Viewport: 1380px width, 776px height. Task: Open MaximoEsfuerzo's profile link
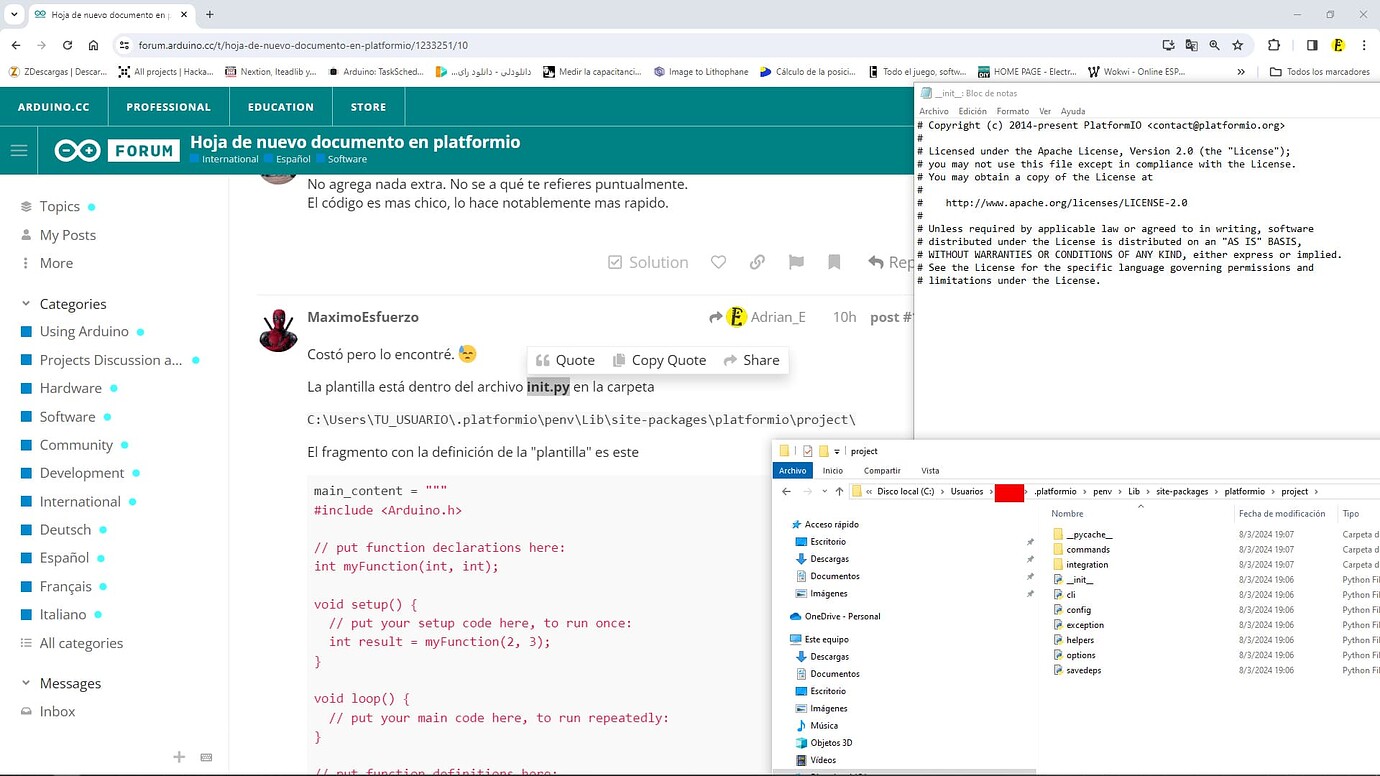[363, 317]
